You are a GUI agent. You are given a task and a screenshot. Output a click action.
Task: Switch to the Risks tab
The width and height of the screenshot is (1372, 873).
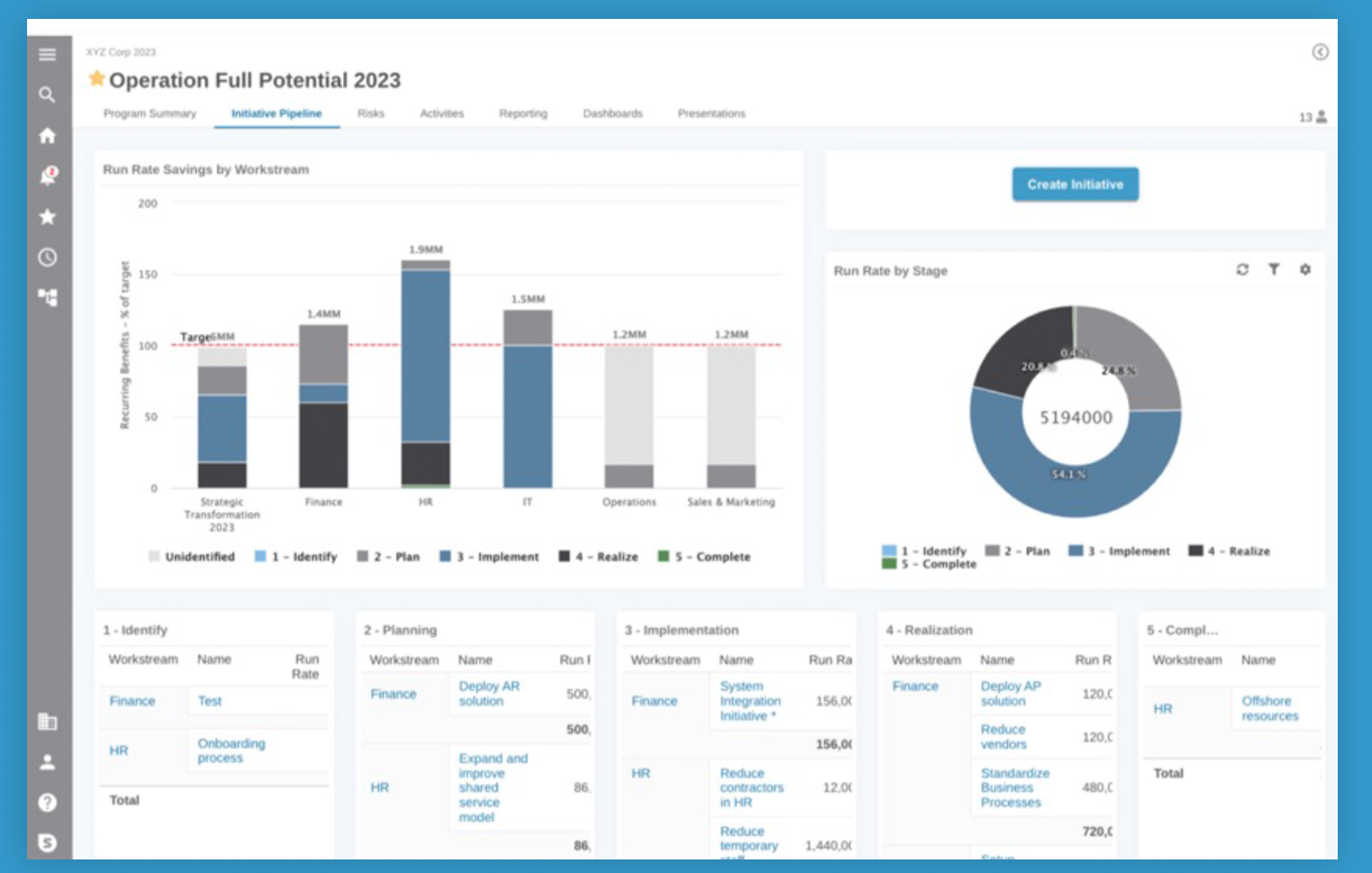click(x=370, y=114)
